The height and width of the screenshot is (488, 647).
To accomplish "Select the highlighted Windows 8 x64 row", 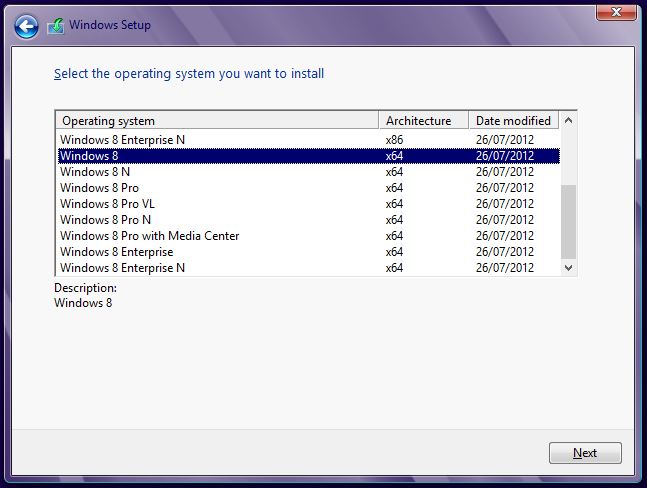I will (x=309, y=156).
